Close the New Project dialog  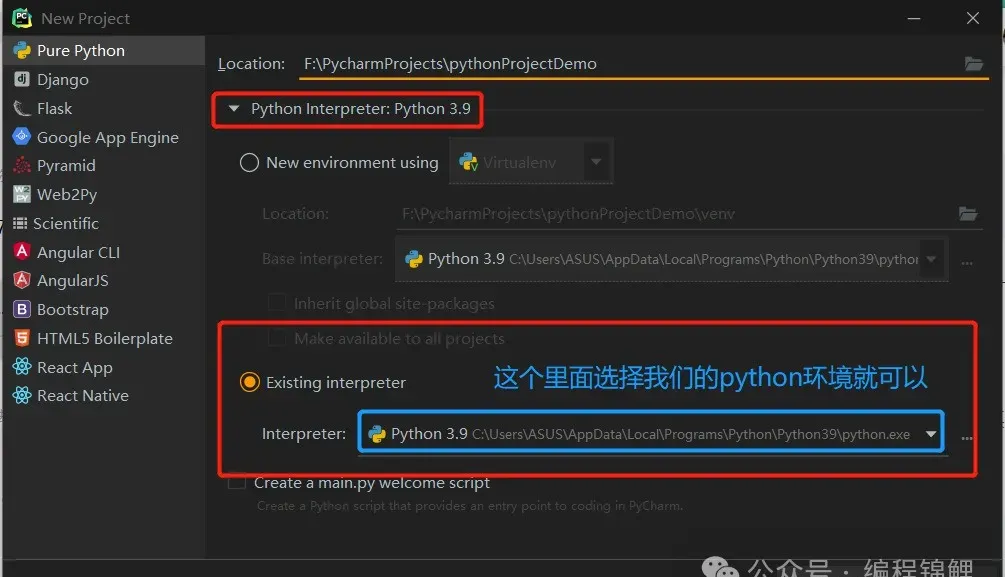pos(973,18)
